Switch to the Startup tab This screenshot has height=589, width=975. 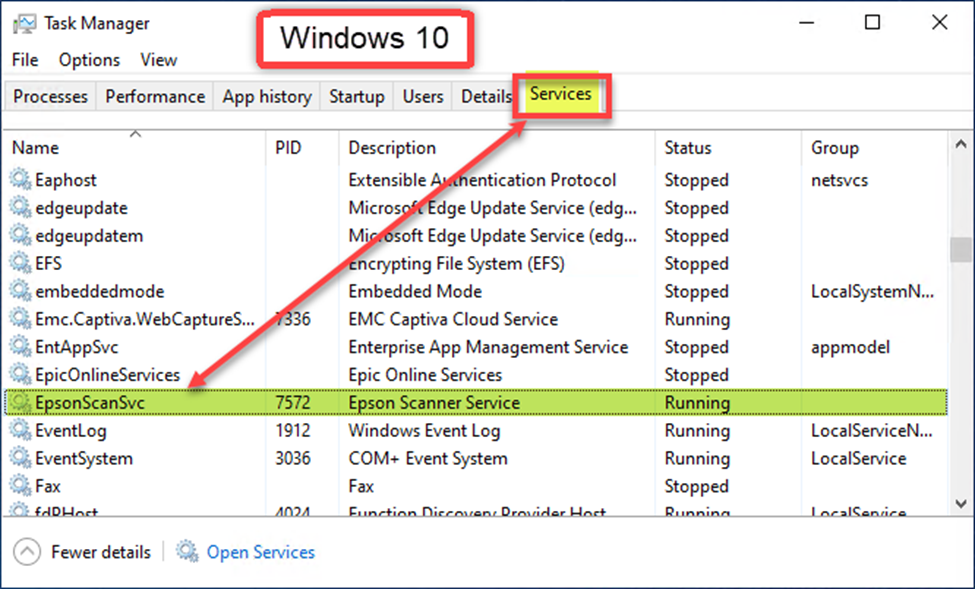click(356, 97)
